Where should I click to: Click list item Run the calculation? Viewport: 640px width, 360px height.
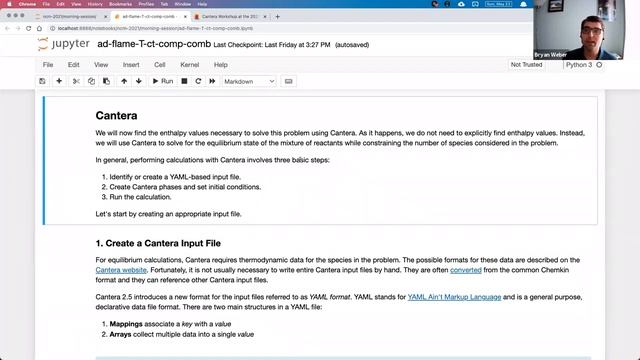140,197
